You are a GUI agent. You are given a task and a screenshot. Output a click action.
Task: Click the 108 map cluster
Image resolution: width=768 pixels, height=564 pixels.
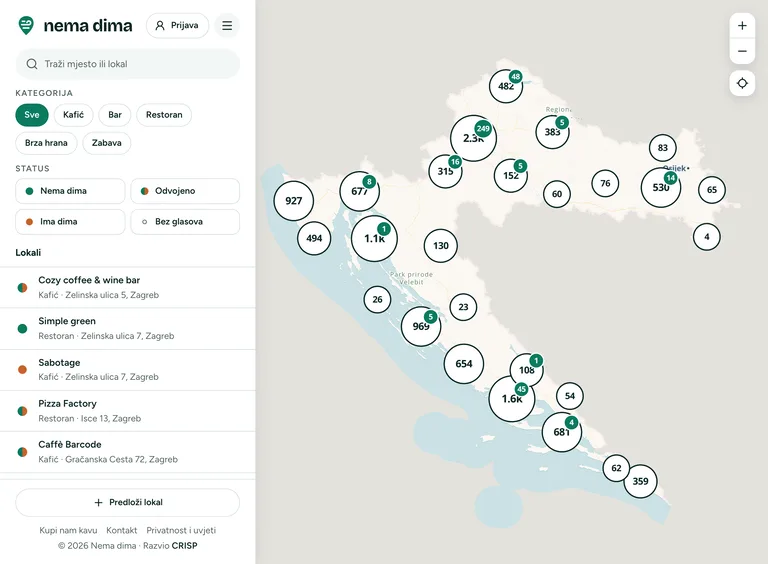click(x=527, y=370)
